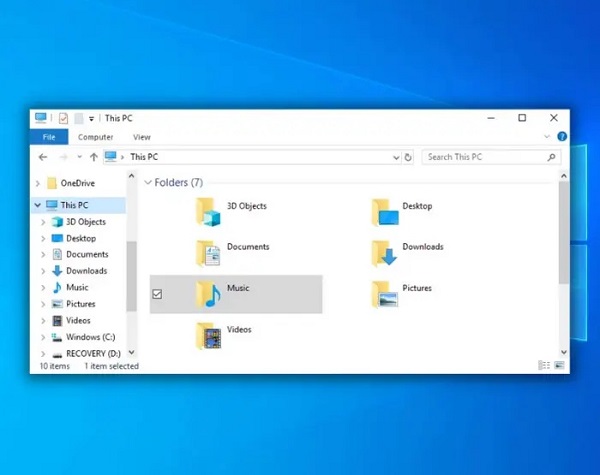Collapse the Folders (7) group
This screenshot has width=600, height=475.
148,183
